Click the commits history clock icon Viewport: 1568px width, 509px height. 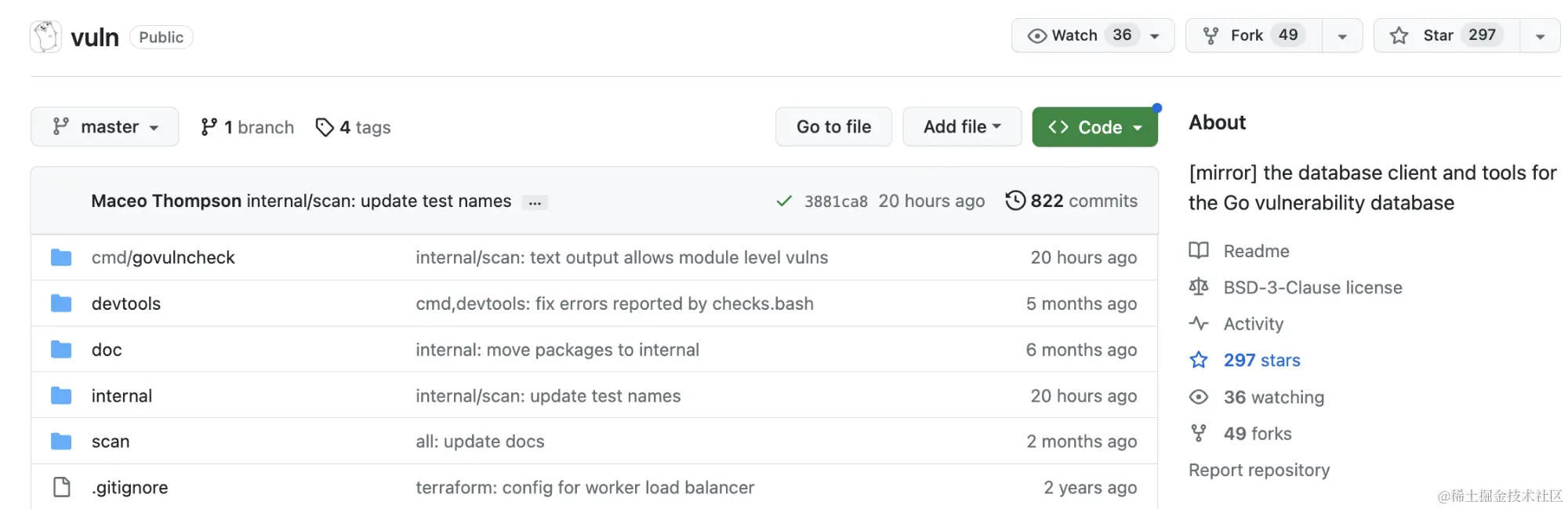pos(1015,201)
